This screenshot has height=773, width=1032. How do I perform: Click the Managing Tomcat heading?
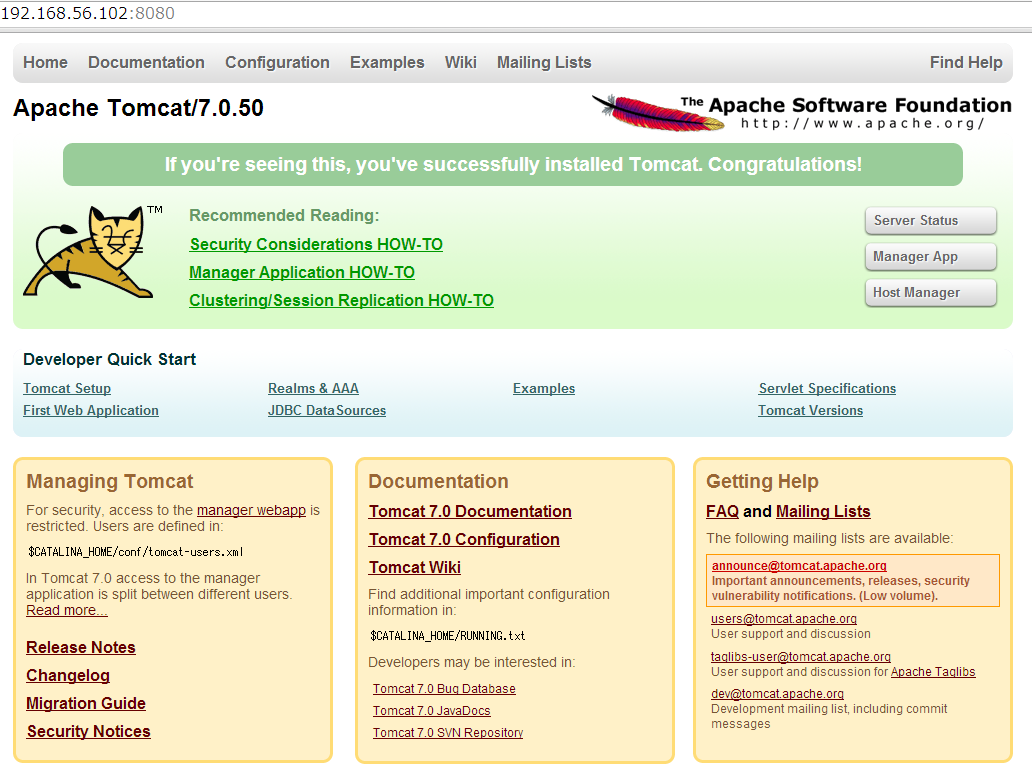110,481
